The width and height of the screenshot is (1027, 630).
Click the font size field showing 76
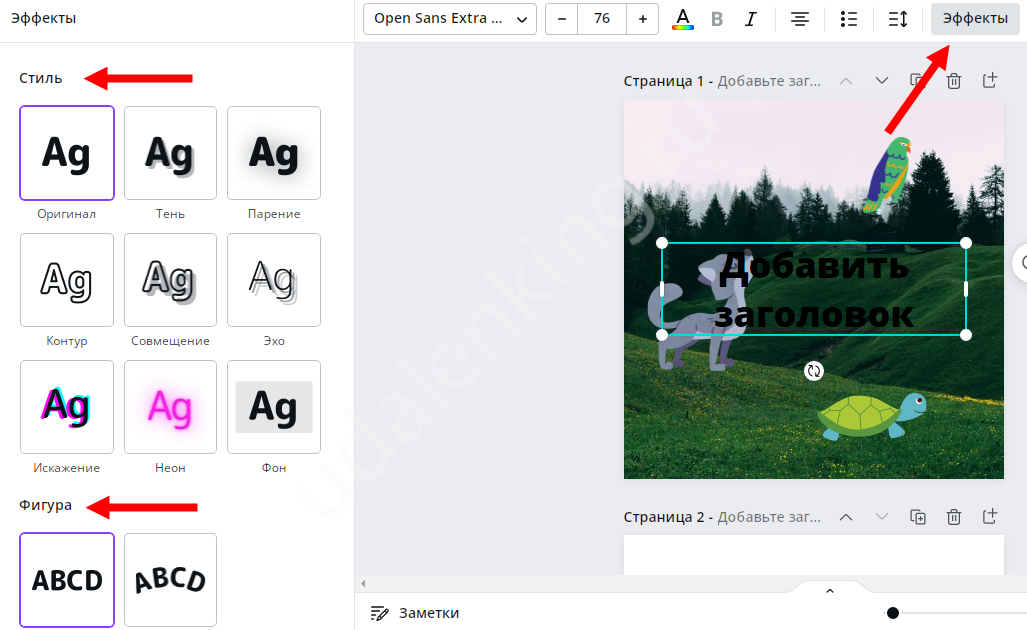(x=602, y=19)
